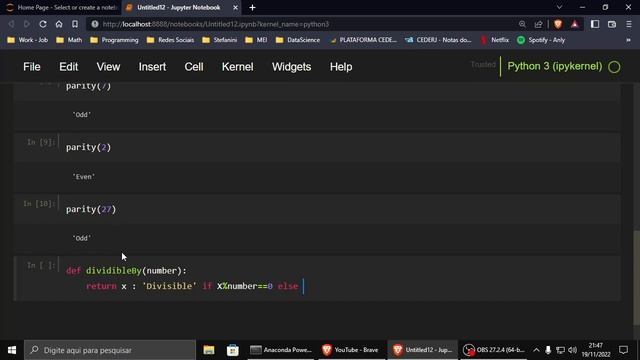Open Brave Wallet icon
The image size is (640, 360).
[611, 24]
